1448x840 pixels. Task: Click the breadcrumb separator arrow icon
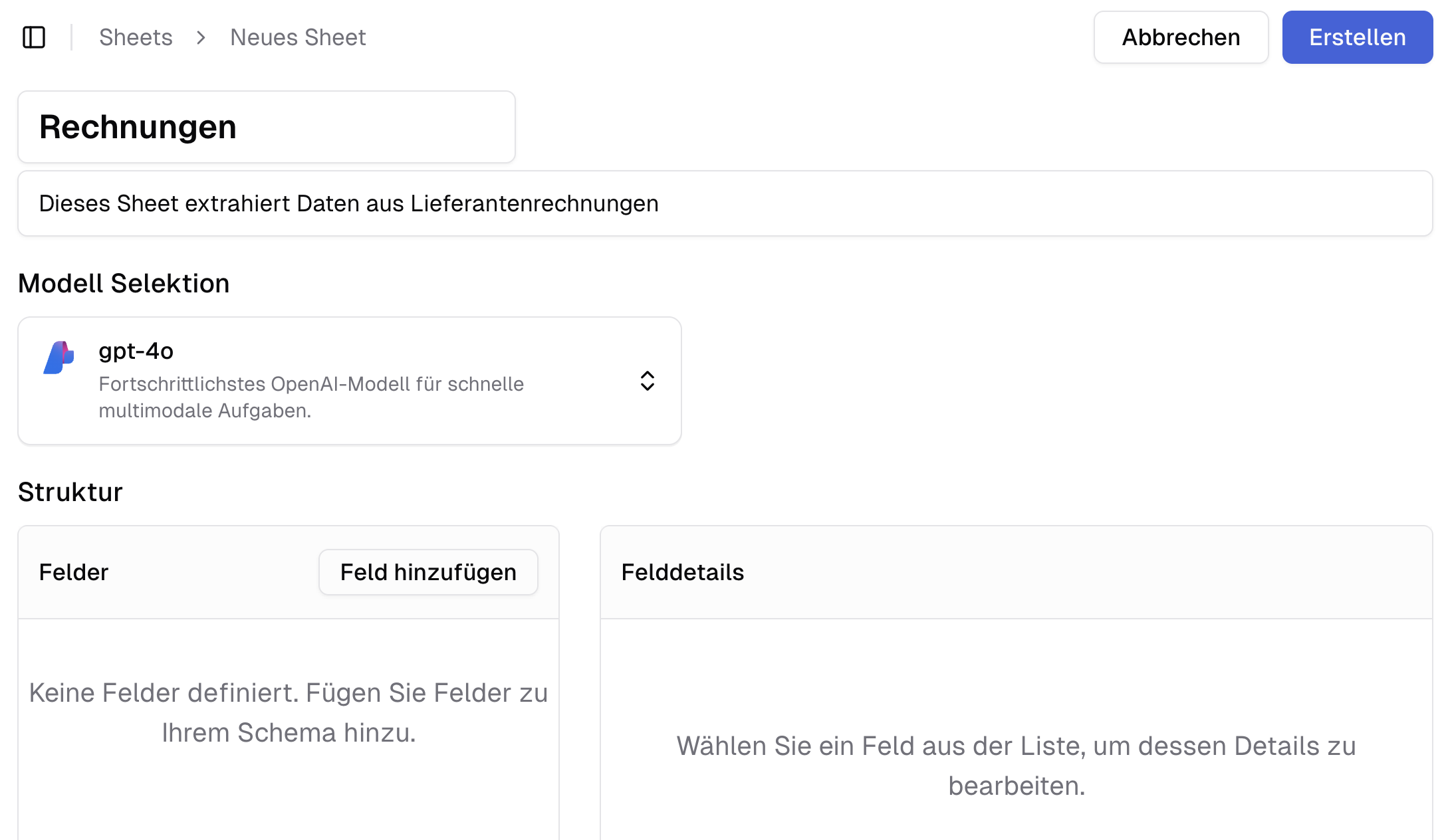tap(200, 39)
